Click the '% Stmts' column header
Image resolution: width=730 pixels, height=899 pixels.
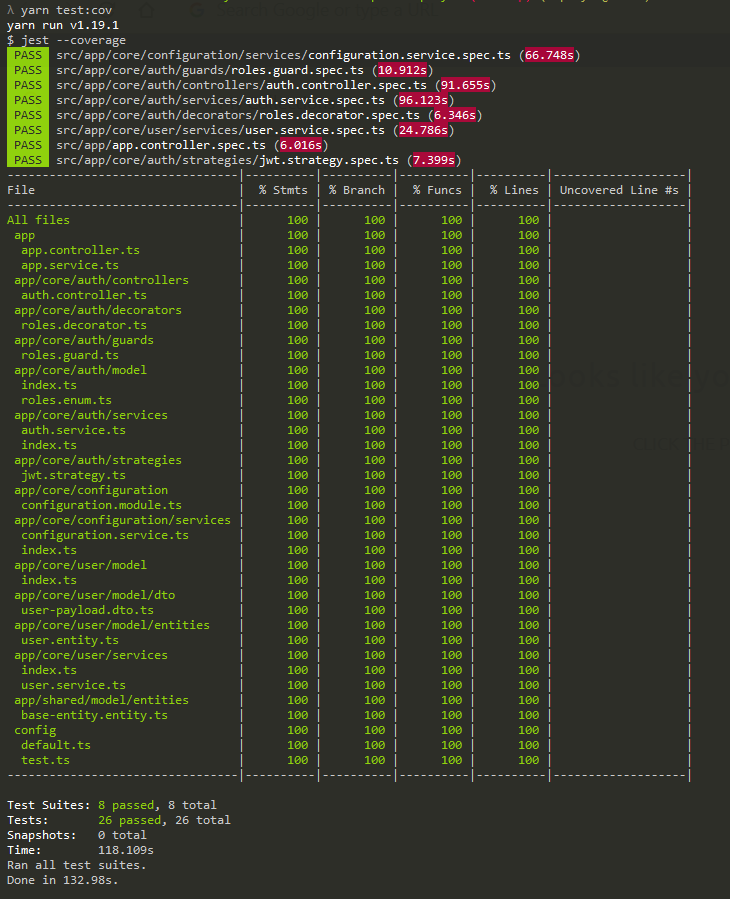click(x=283, y=190)
